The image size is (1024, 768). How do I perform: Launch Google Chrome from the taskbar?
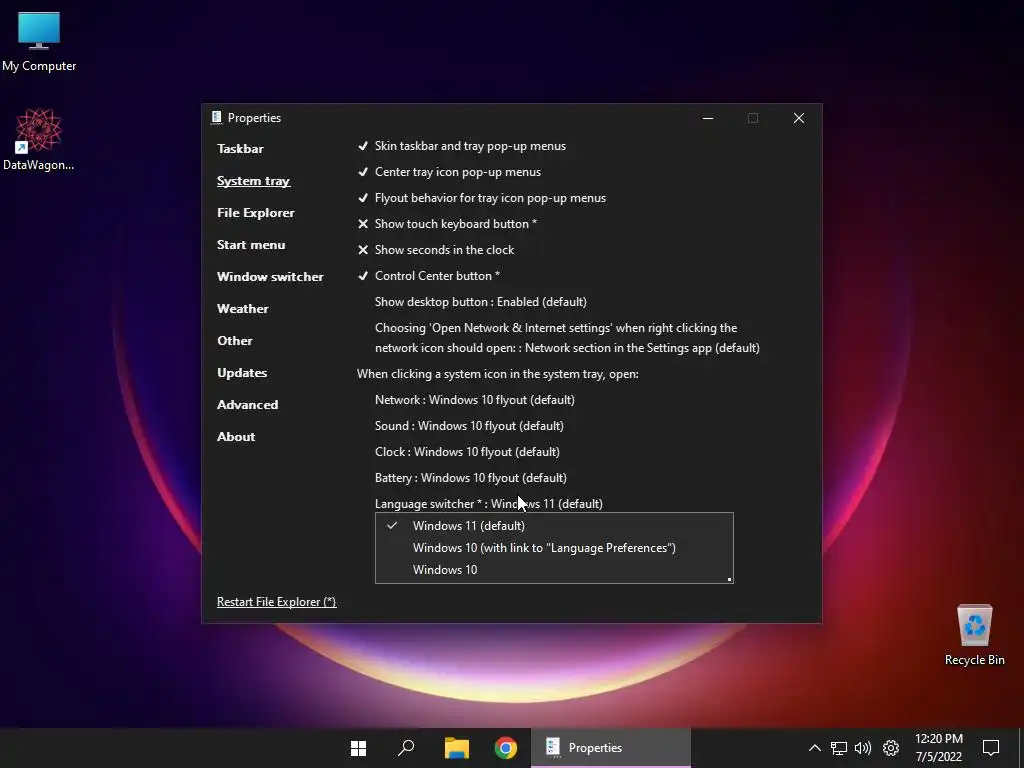click(x=505, y=748)
